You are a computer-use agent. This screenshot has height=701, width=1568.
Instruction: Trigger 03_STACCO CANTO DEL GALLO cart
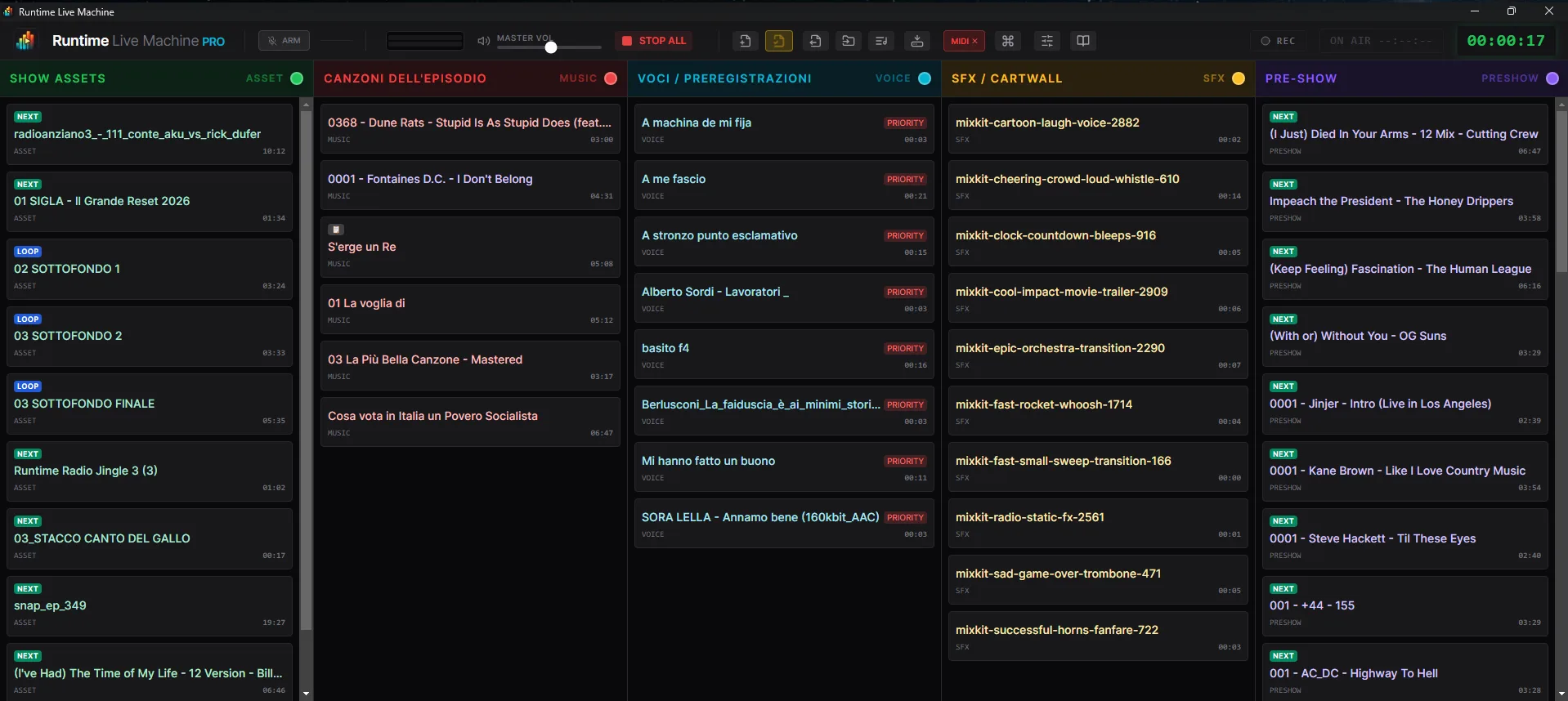coord(150,539)
